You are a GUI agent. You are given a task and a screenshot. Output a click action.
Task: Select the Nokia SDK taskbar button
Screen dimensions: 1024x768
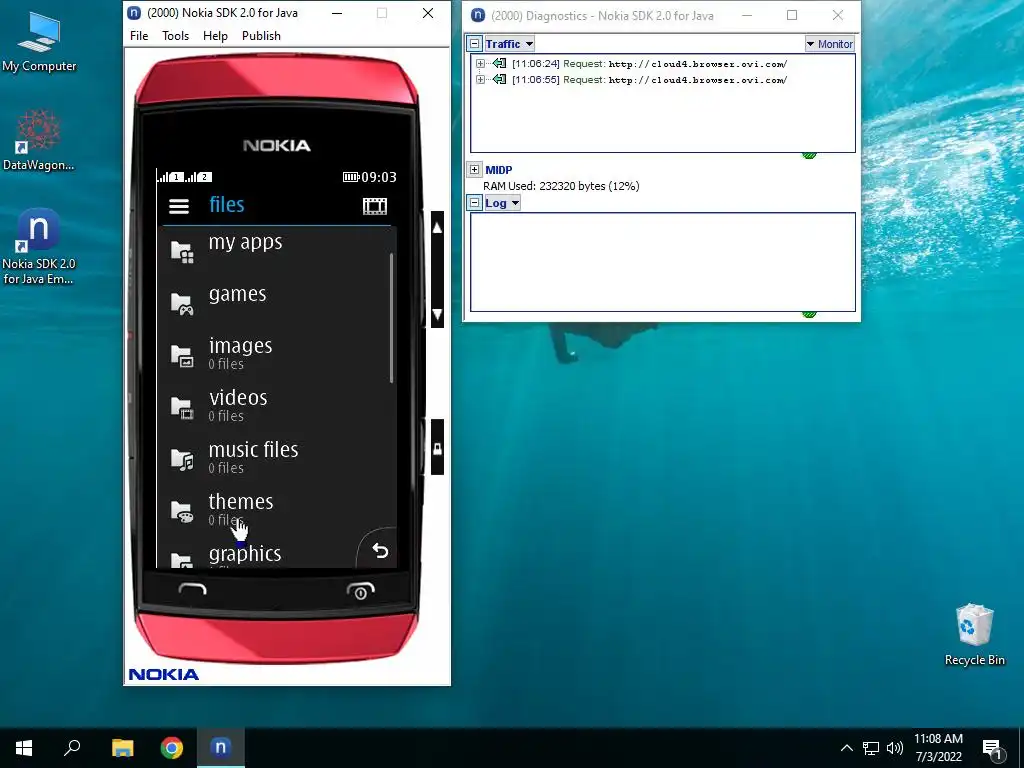click(x=221, y=747)
